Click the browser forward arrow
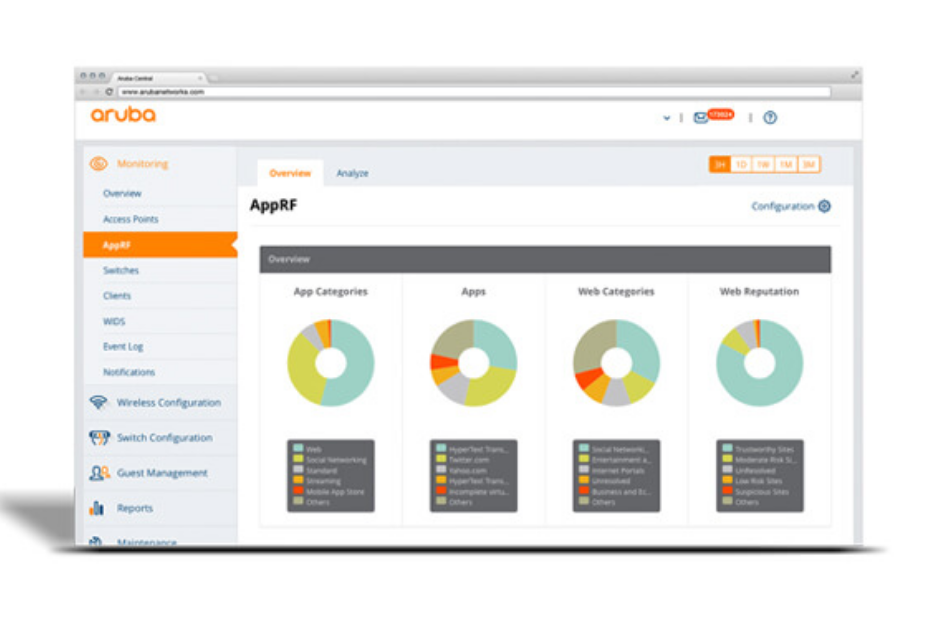Image resolution: width=948 pixels, height=628 pixels. [x=96, y=92]
